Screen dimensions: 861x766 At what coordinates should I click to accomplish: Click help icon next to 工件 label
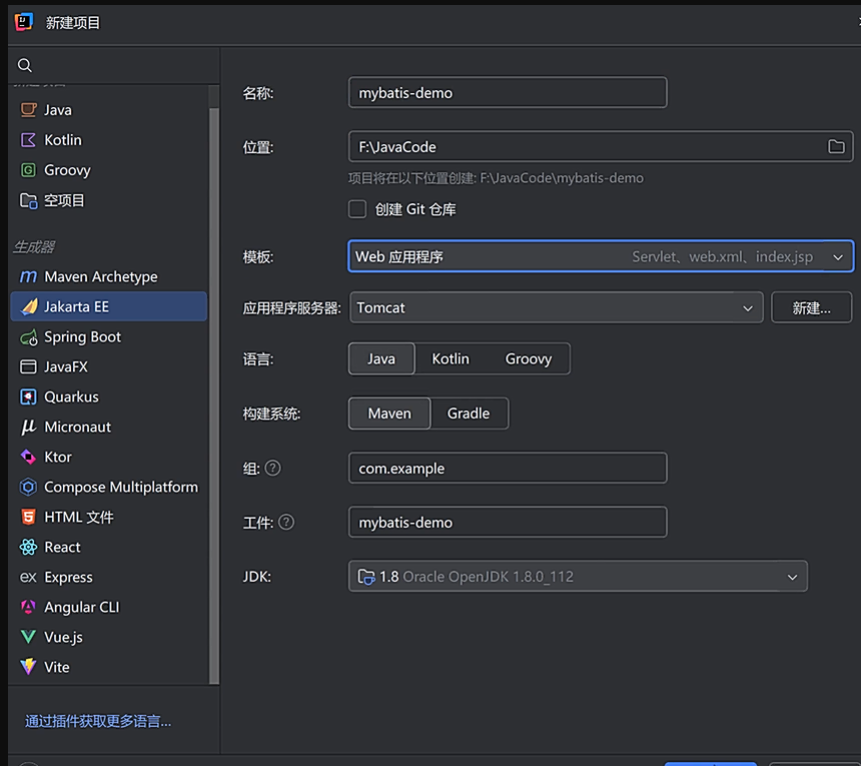coord(286,522)
